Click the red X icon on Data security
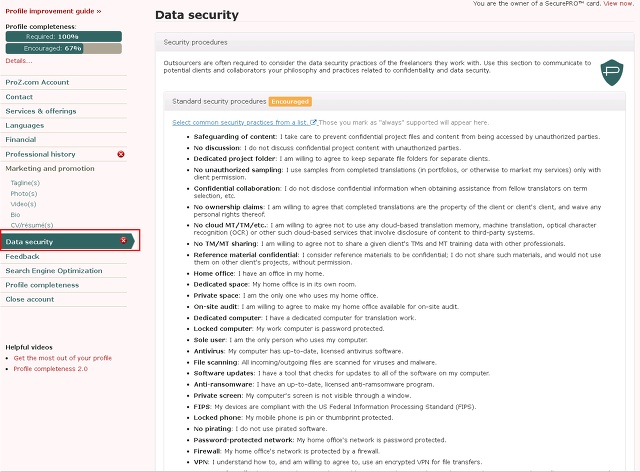 pyautogui.click(x=124, y=240)
